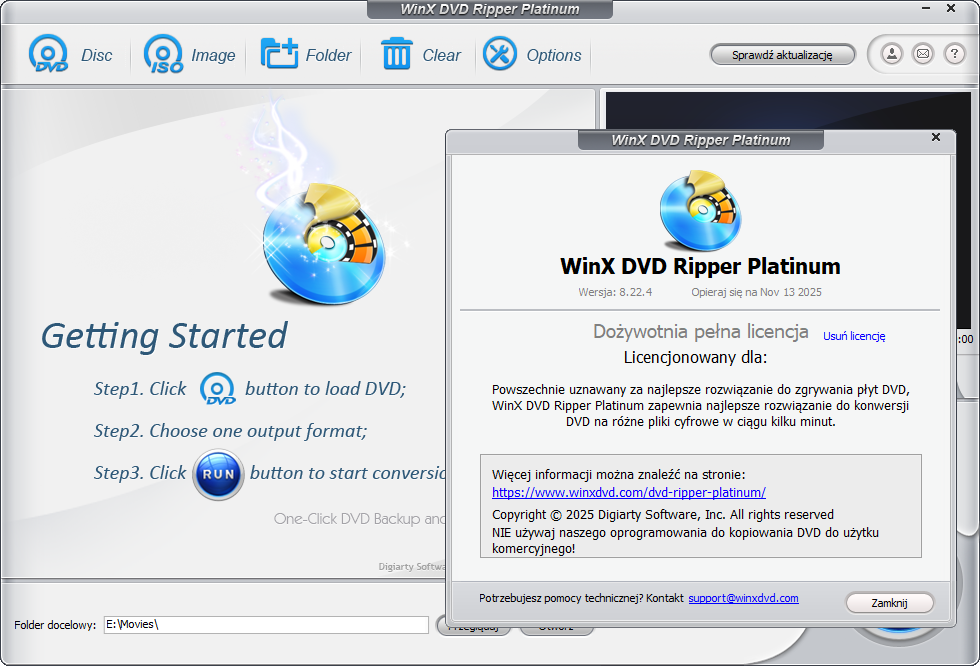
Task: Click the support@winxdvd.com email link
Action: click(743, 598)
